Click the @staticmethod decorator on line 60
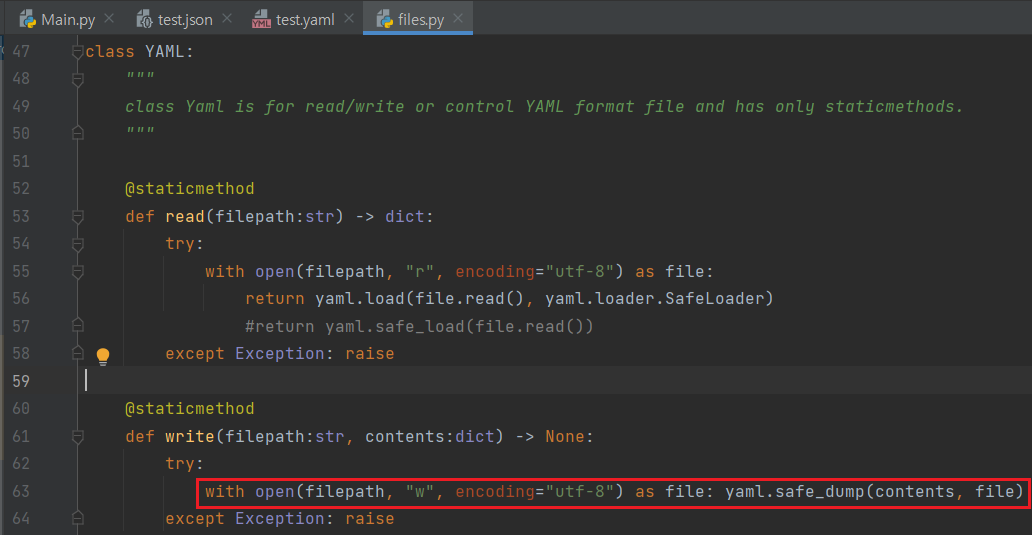 click(190, 409)
